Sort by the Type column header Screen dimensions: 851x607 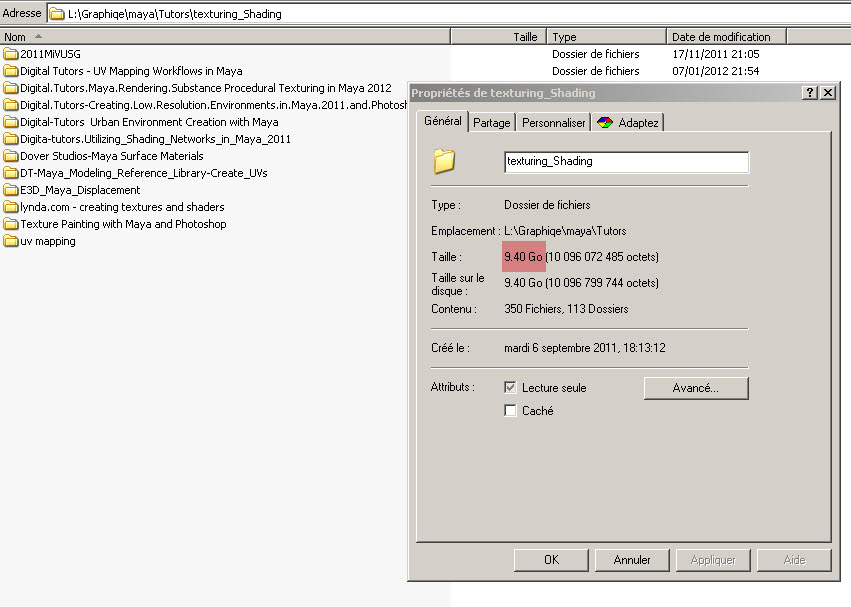(606, 37)
